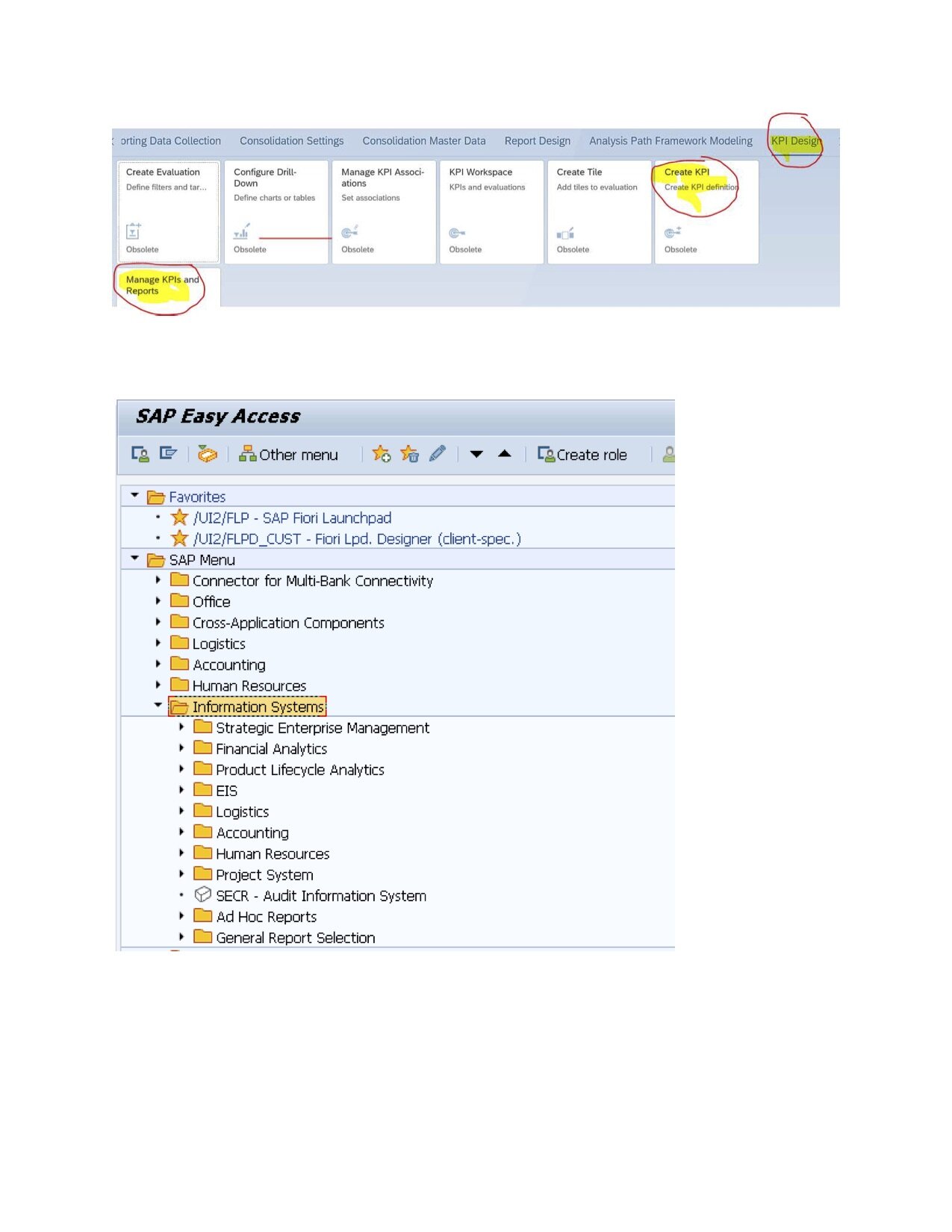Expand the Project System folder
The height and width of the screenshot is (1232, 952).
coord(181,874)
